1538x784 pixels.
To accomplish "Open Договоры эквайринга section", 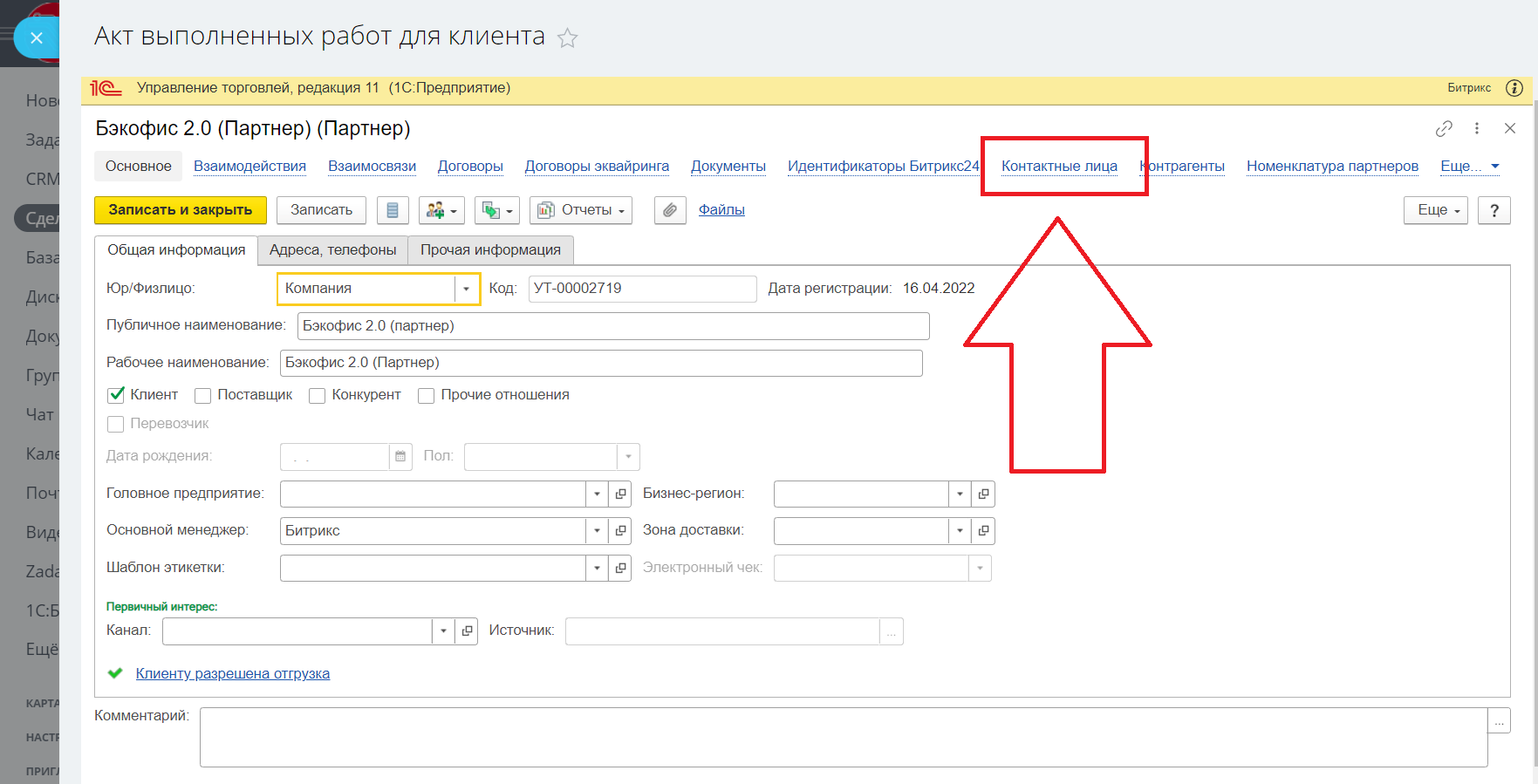I will click(x=597, y=166).
